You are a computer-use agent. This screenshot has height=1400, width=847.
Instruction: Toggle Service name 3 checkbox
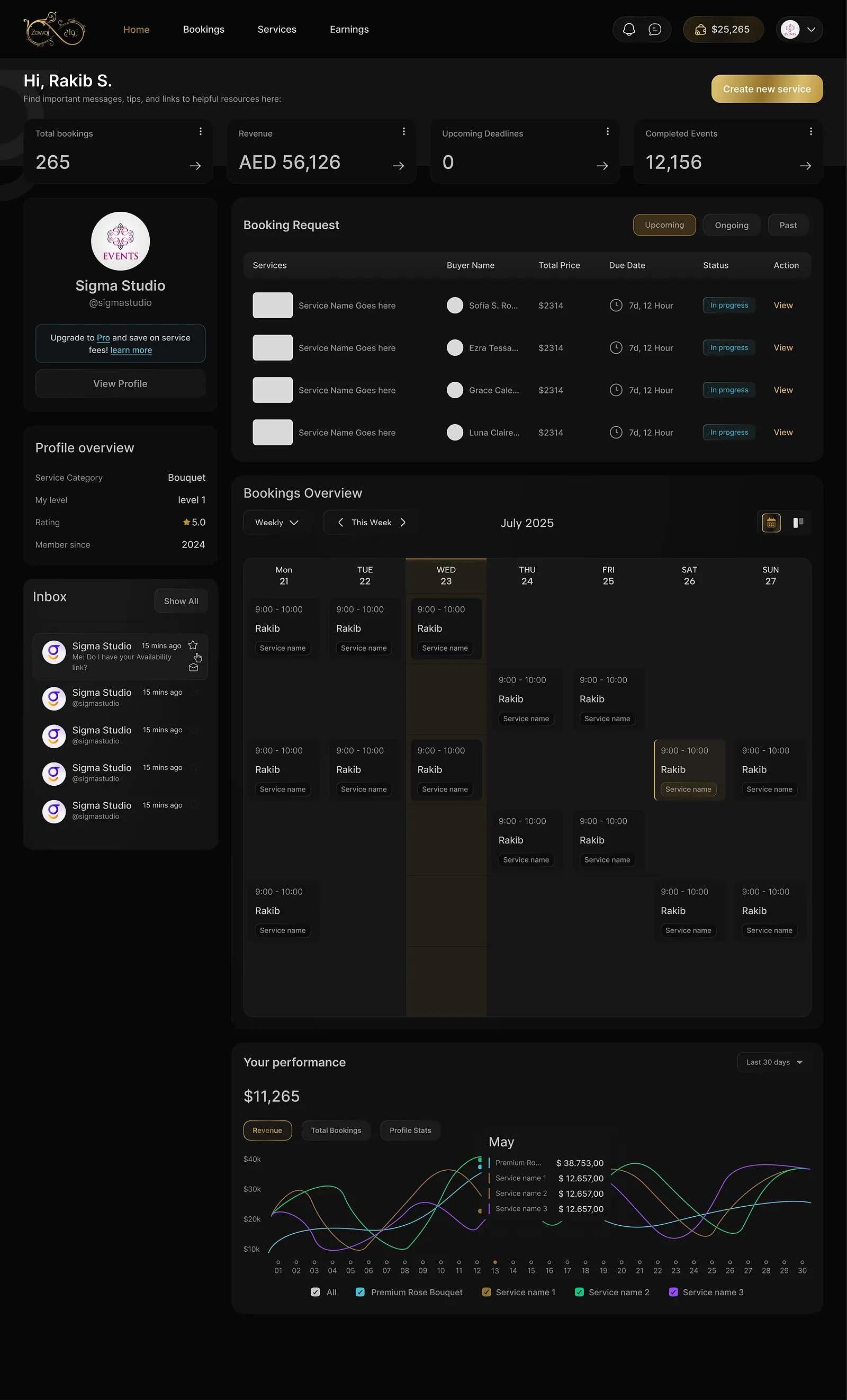click(673, 1292)
